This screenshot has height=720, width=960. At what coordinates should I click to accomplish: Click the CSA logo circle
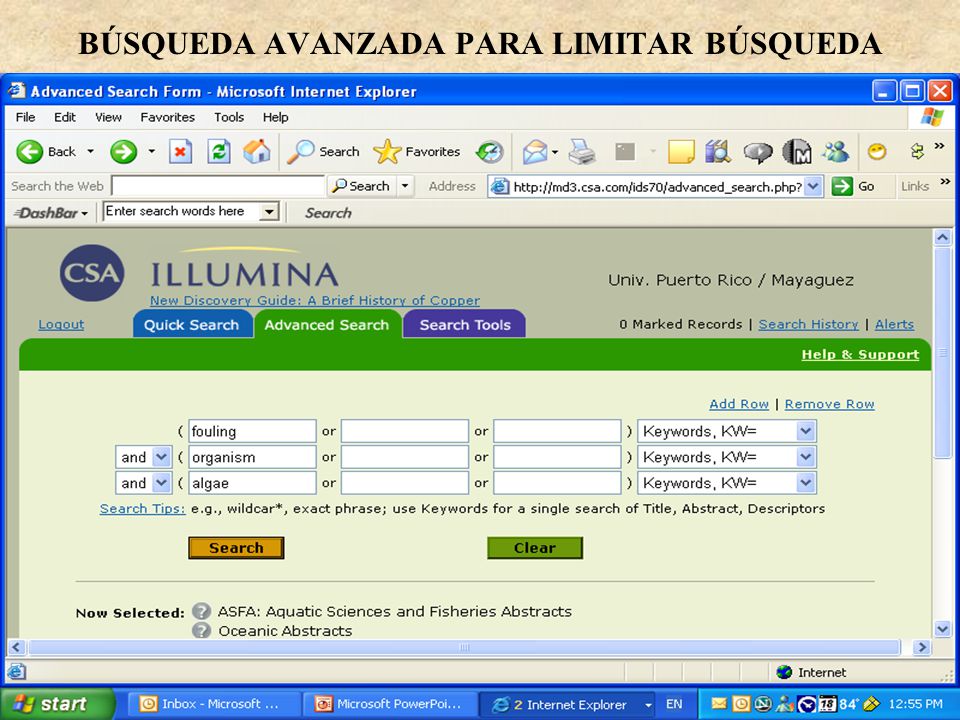click(92, 273)
